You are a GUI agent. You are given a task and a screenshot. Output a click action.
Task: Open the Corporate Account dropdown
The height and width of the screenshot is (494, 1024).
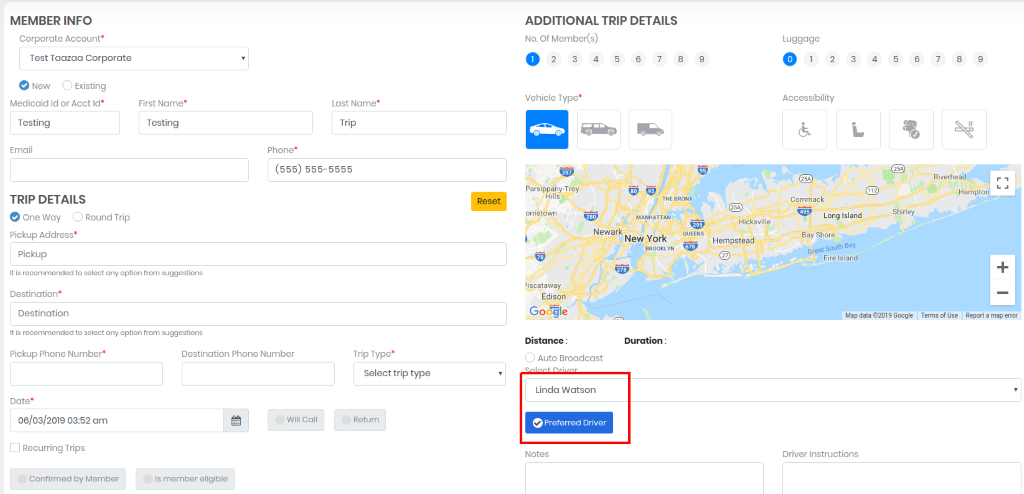point(134,58)
